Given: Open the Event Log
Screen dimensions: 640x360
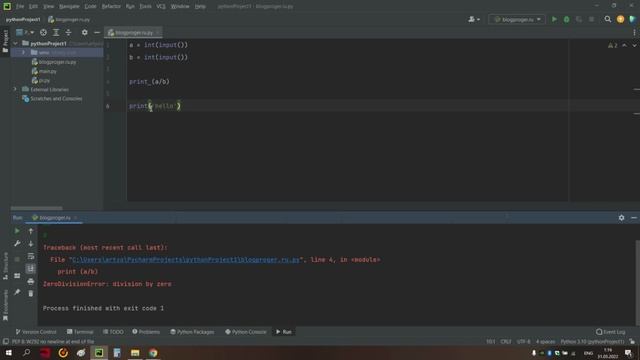Looking at the screenshot, I should pyautogui.click(x=611, y=332).
